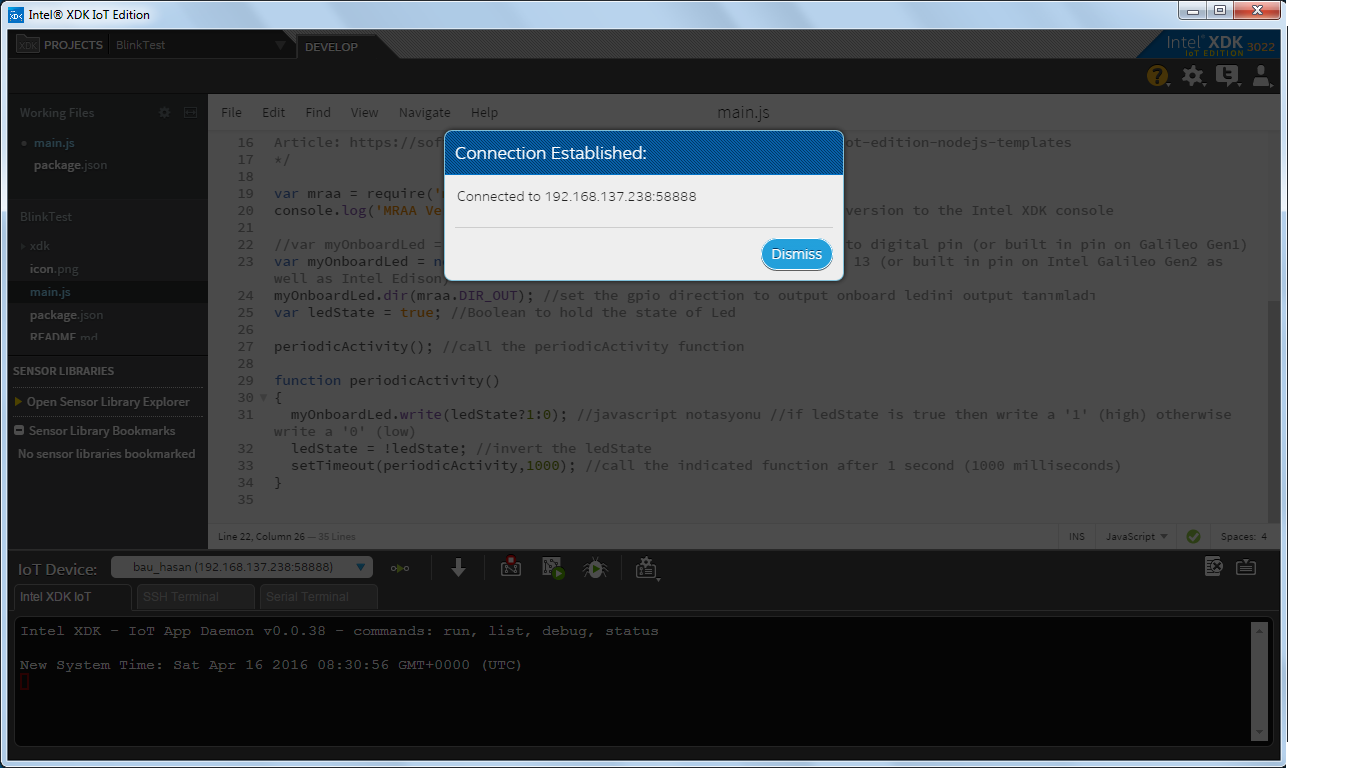Click the clear console icon
This screenshot has height=768, width=1366.
tap(1214, 567)
